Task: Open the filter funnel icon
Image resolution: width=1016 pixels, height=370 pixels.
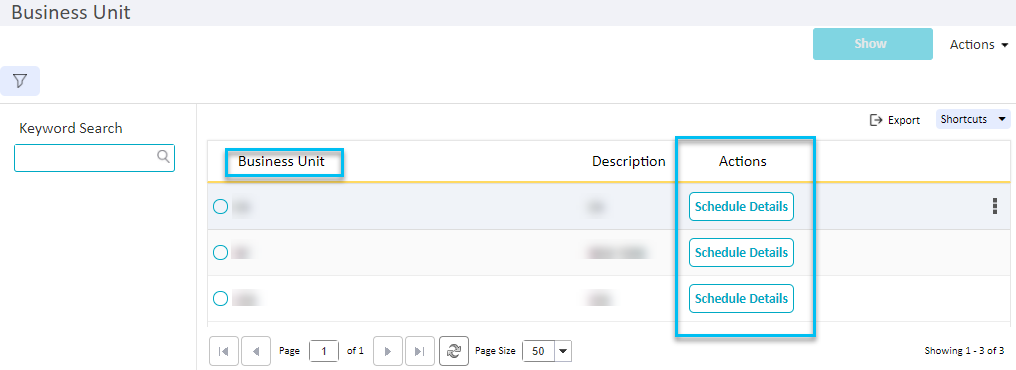Action: point(20,81)
